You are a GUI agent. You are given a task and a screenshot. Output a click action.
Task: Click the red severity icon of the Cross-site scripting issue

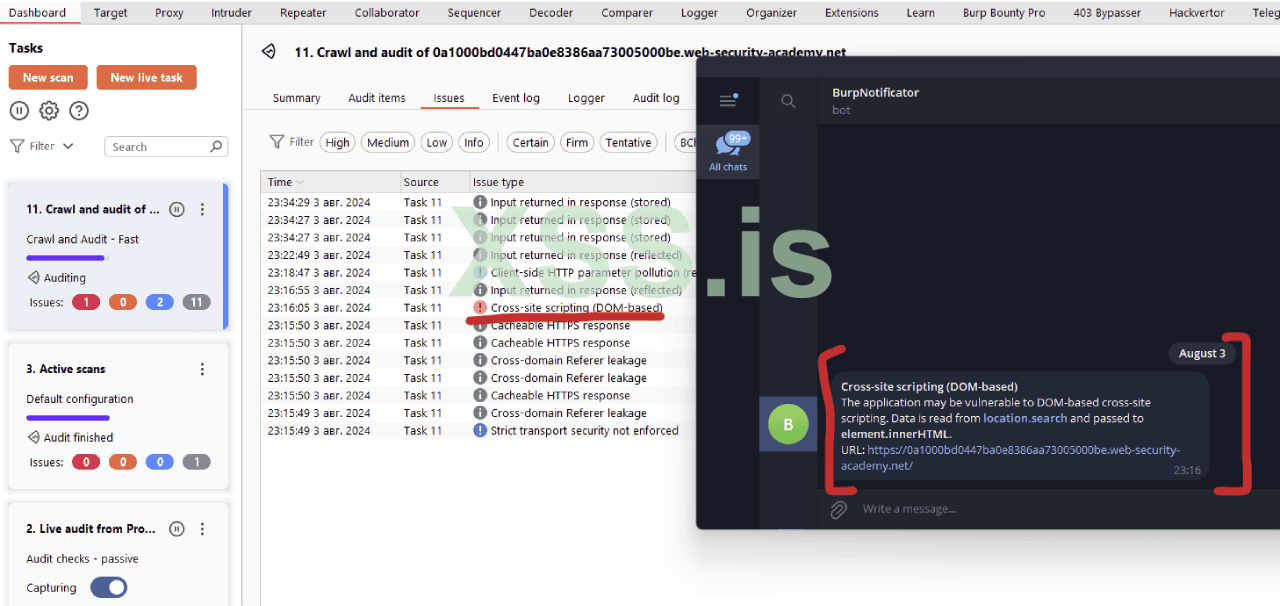point(480,308)
